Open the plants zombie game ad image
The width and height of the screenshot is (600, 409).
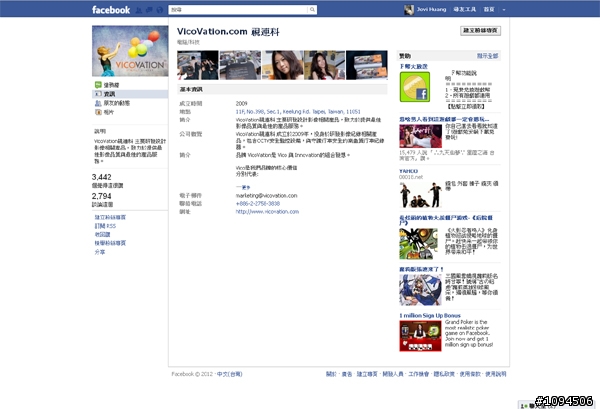[419, 244]
